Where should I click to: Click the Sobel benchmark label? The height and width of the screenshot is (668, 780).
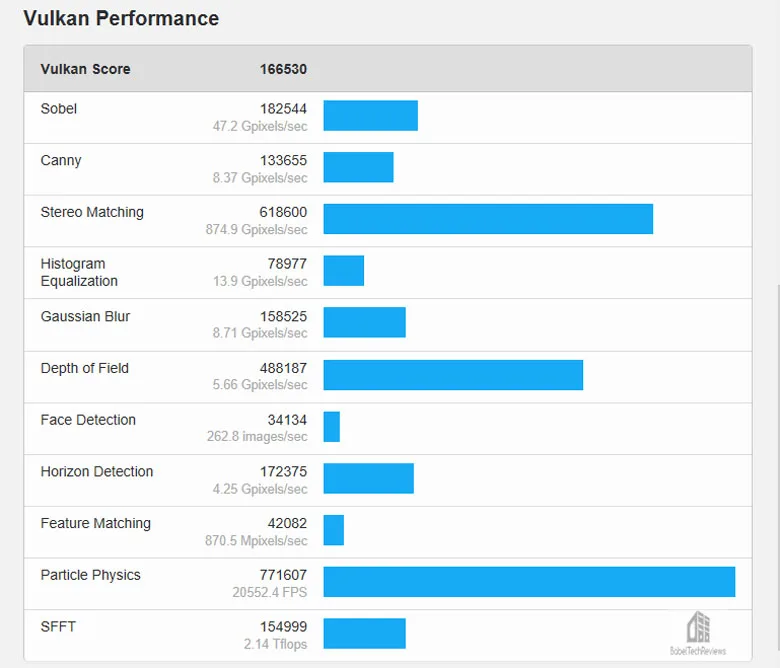59,108
